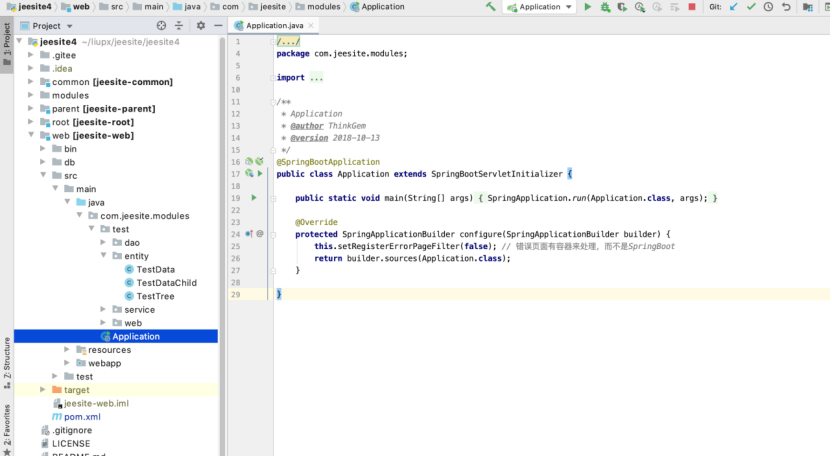Screen dimensions: 832x458
Task: Click the Build project hammer icon
Action: coord(491,7)
